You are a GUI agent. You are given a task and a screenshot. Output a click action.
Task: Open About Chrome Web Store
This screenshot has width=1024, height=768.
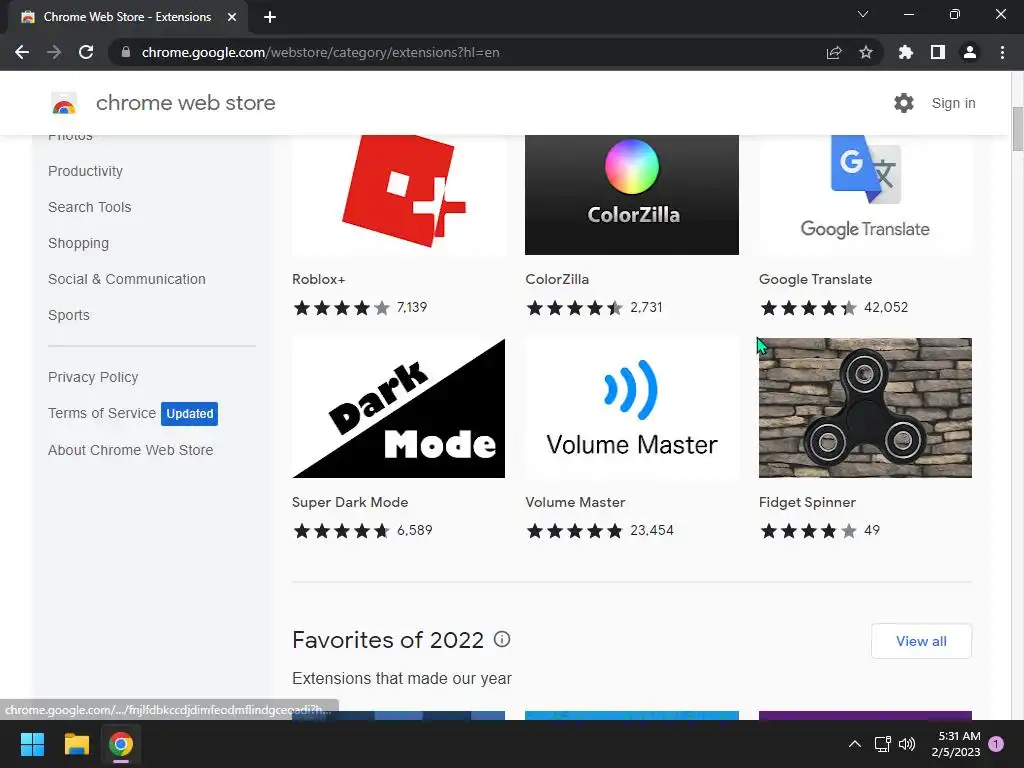(x=131, y=450)
